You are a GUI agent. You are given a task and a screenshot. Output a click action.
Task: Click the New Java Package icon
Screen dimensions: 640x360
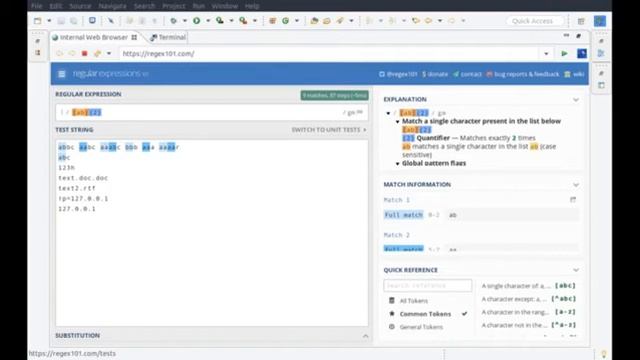click(273, 21)
